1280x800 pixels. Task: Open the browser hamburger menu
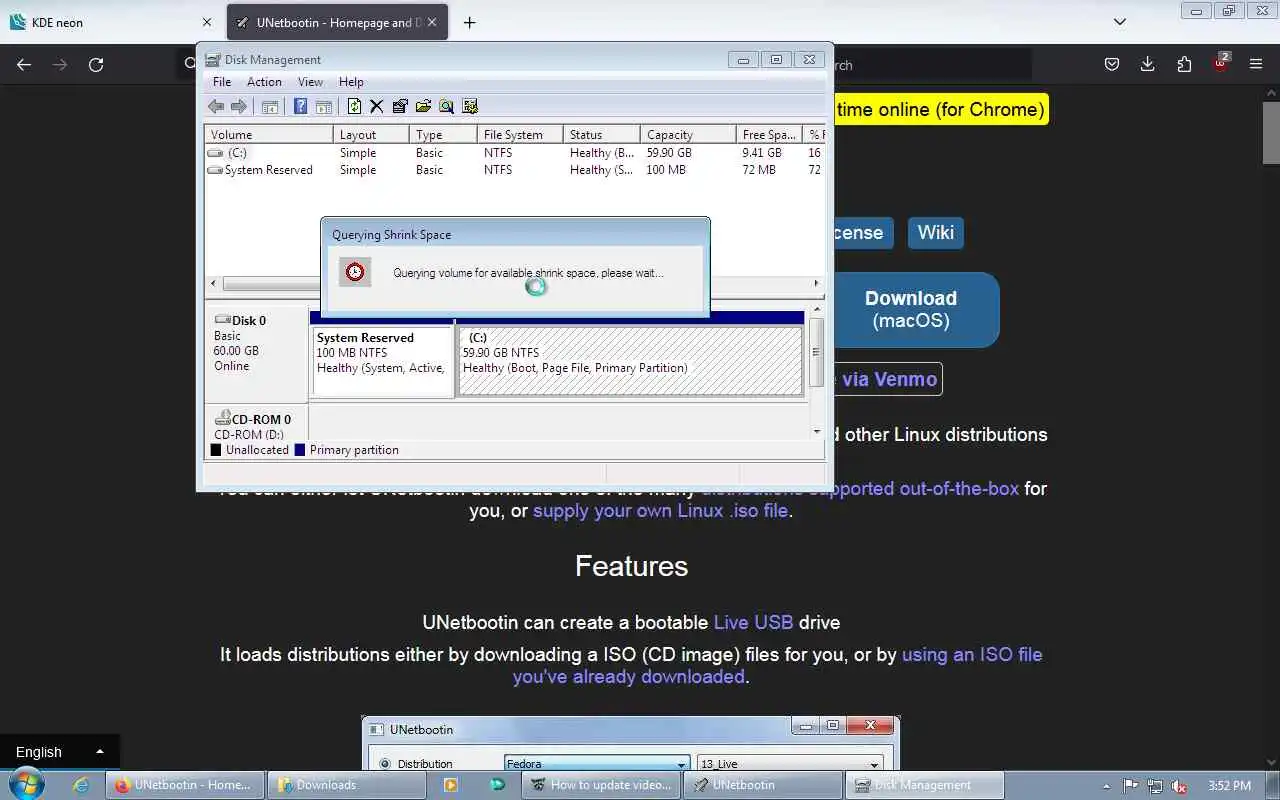click(x=1256, y=64)
